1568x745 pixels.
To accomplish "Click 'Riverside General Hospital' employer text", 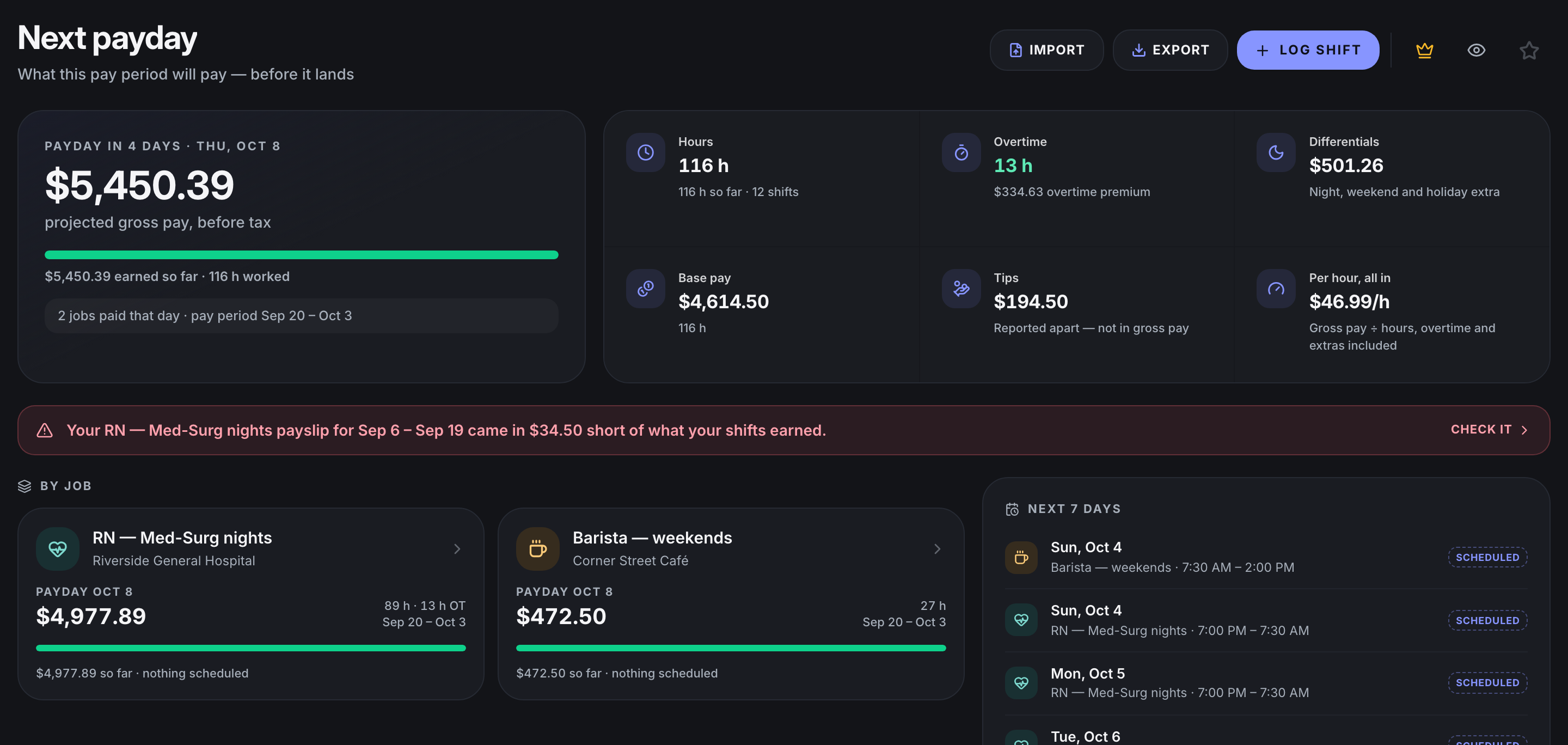I will 174,560.
